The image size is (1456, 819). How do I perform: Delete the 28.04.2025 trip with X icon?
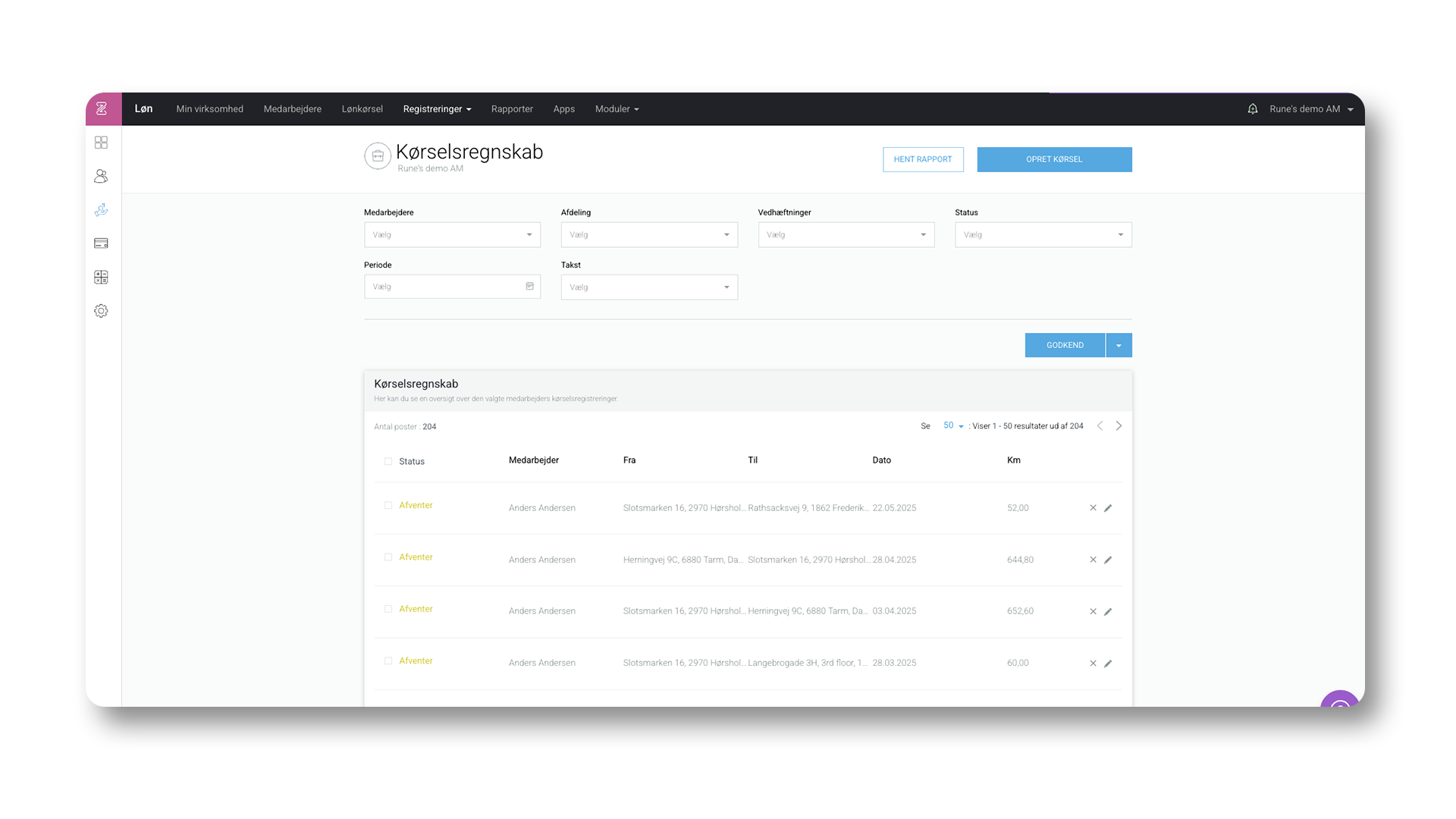[x=1093, y=560]
